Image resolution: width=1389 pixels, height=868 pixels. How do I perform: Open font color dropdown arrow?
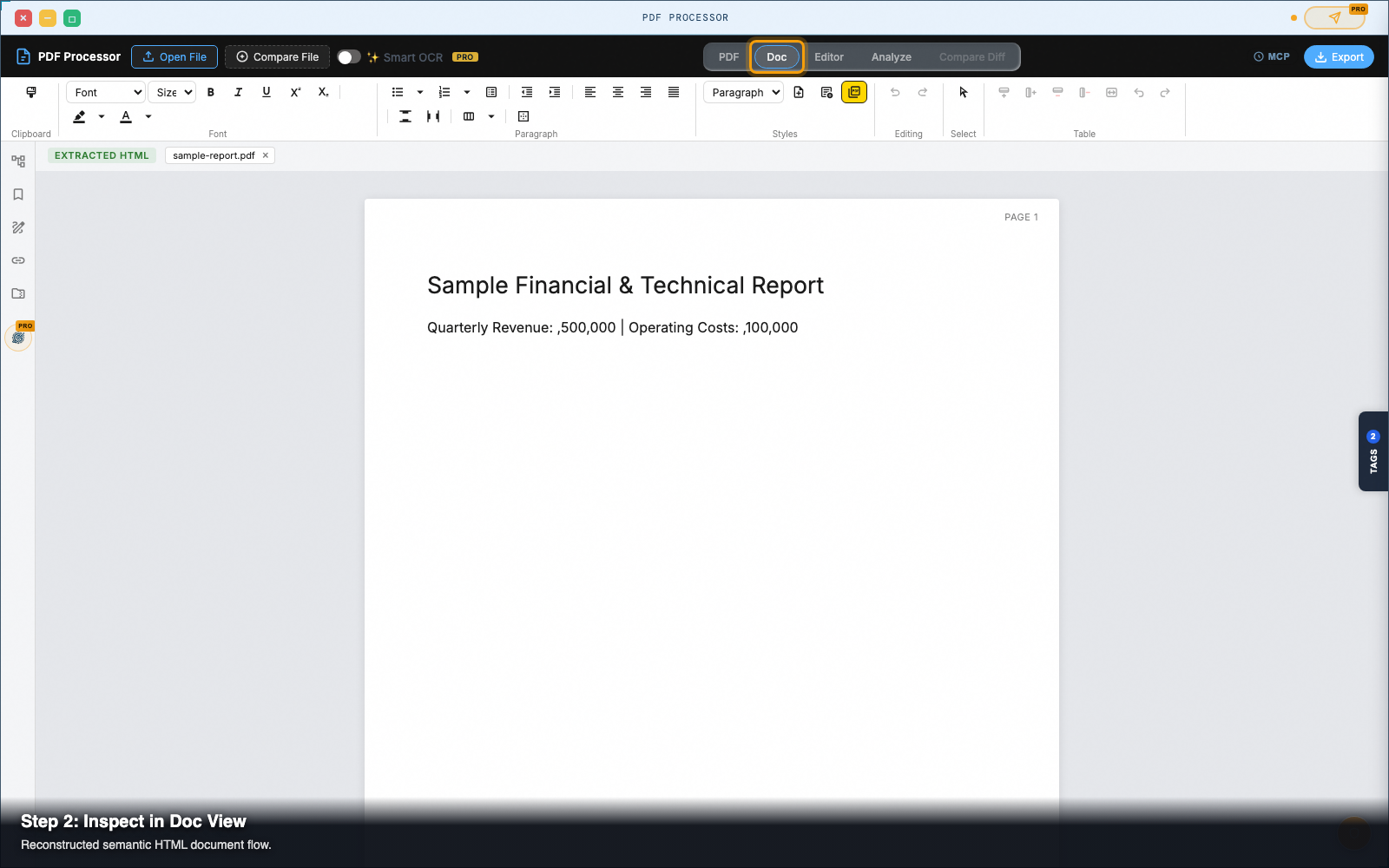(148, 116)
